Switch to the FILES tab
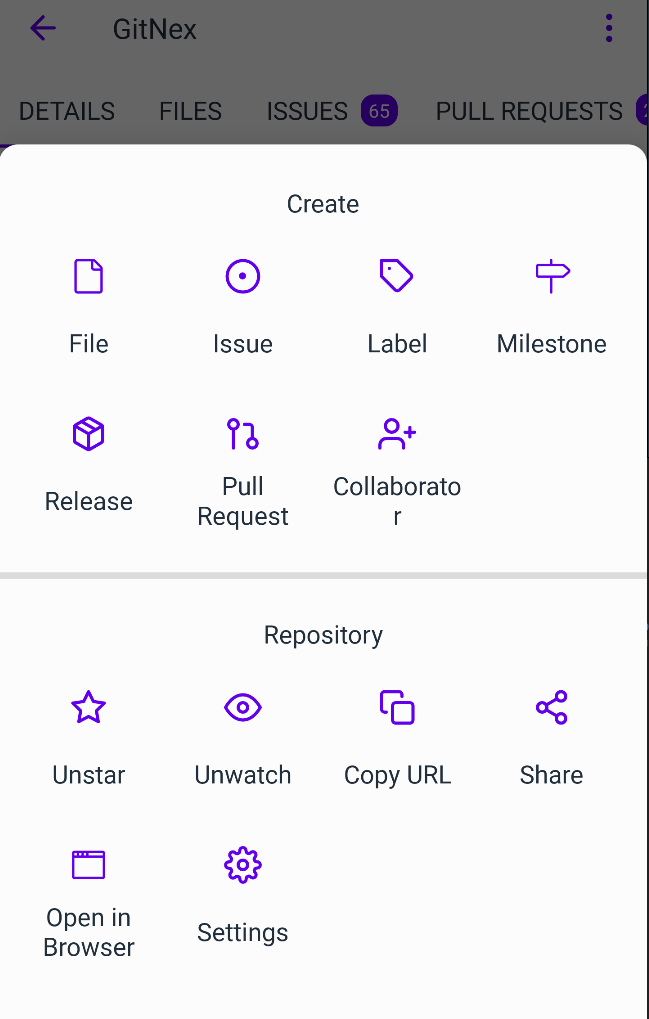 point(190,111)
